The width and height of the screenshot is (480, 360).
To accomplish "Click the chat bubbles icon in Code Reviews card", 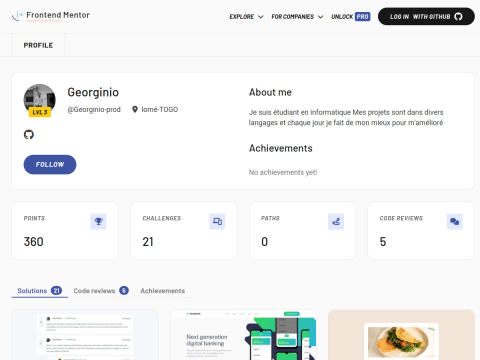I will tap(455, 221).
